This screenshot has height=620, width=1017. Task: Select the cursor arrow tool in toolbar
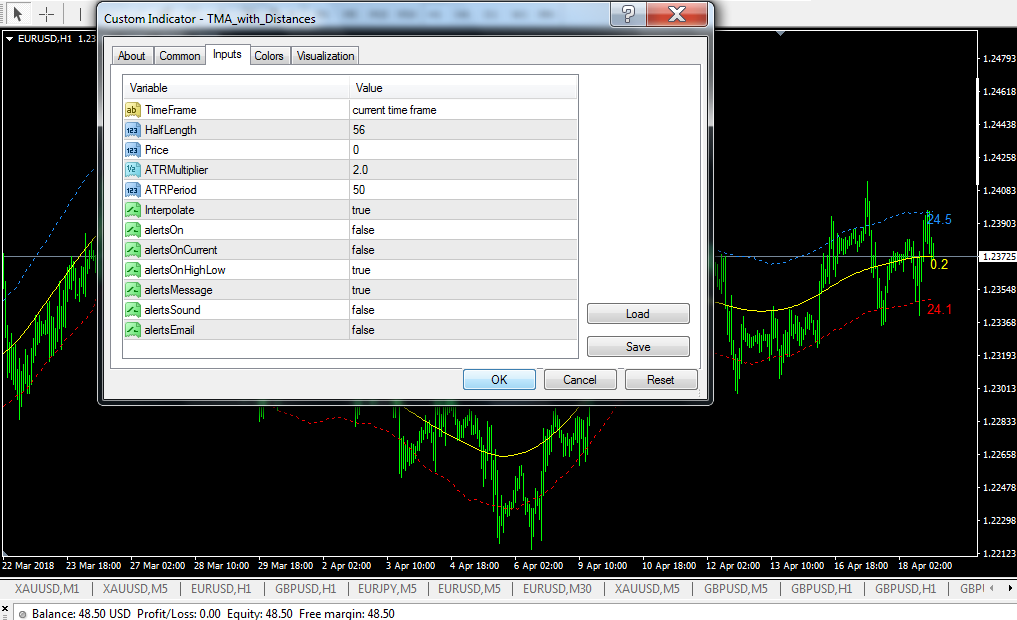pyautogui.click(x=18, y=14)
